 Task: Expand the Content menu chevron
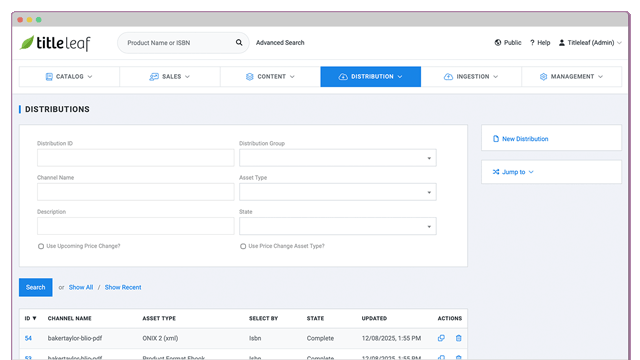(x=292, y=77)
